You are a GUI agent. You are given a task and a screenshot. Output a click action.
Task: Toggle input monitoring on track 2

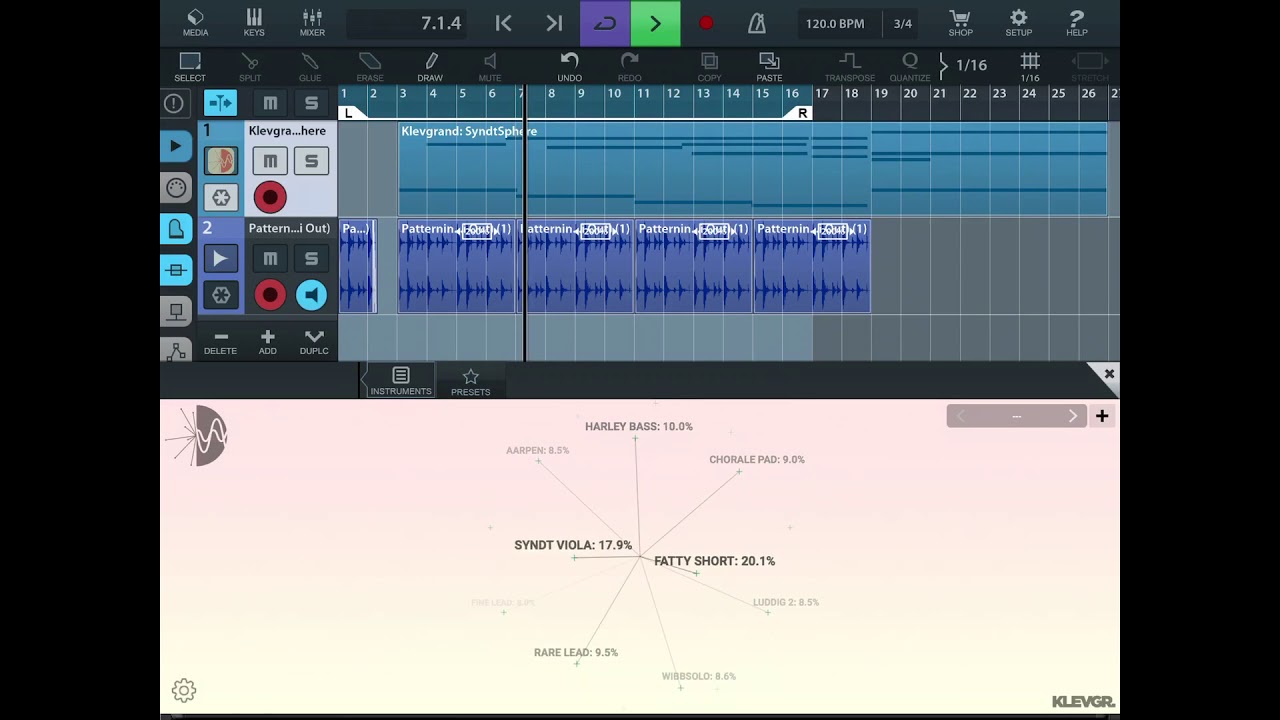311,295
